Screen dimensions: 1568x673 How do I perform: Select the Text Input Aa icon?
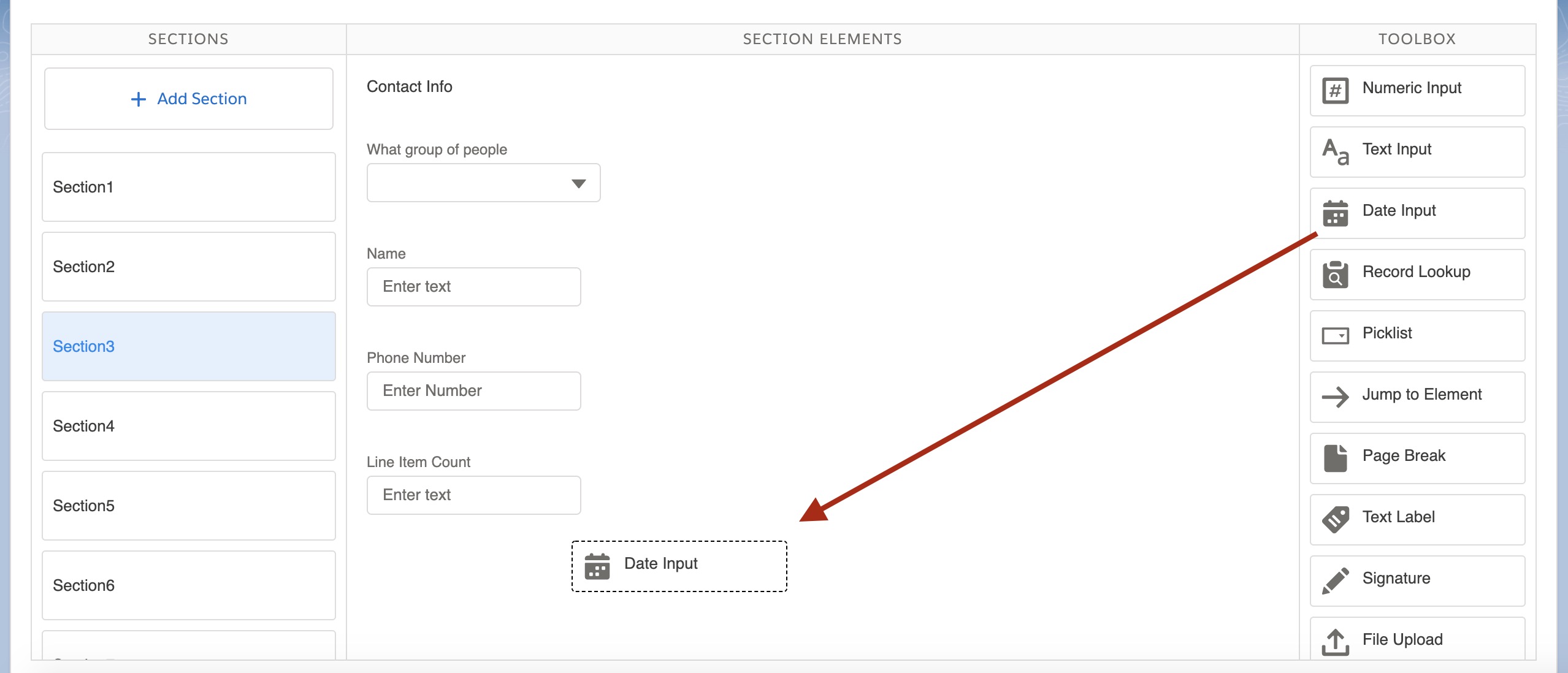point(1335,151)
